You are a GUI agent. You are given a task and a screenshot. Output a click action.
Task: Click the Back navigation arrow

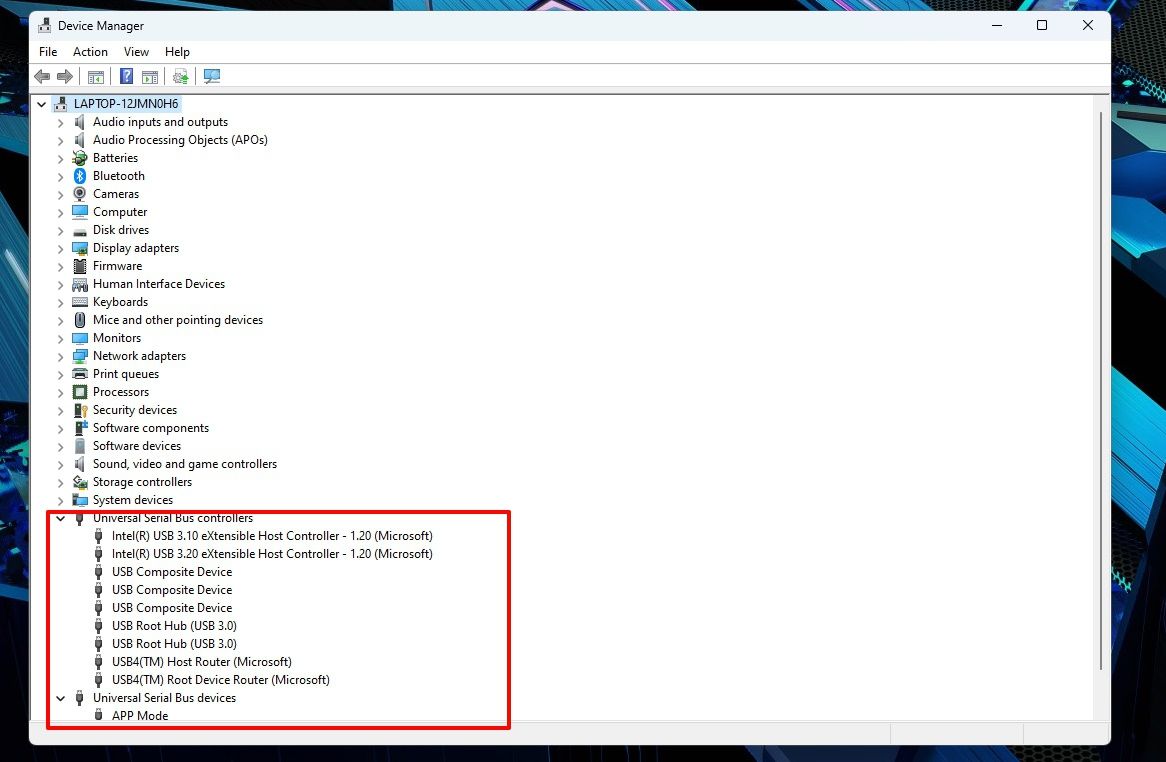[42, 76]
